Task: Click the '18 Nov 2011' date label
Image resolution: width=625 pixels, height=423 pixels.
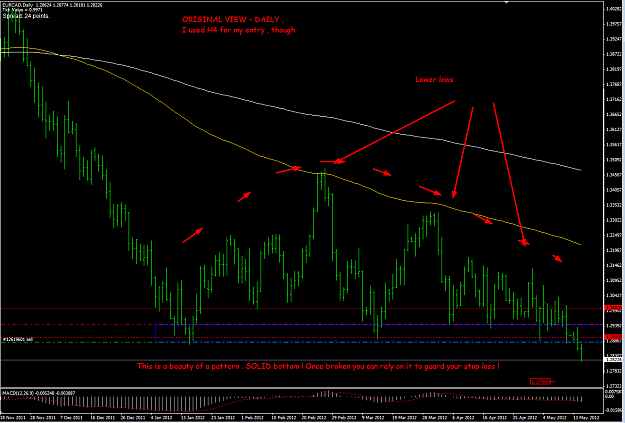Action: [12, 417]
